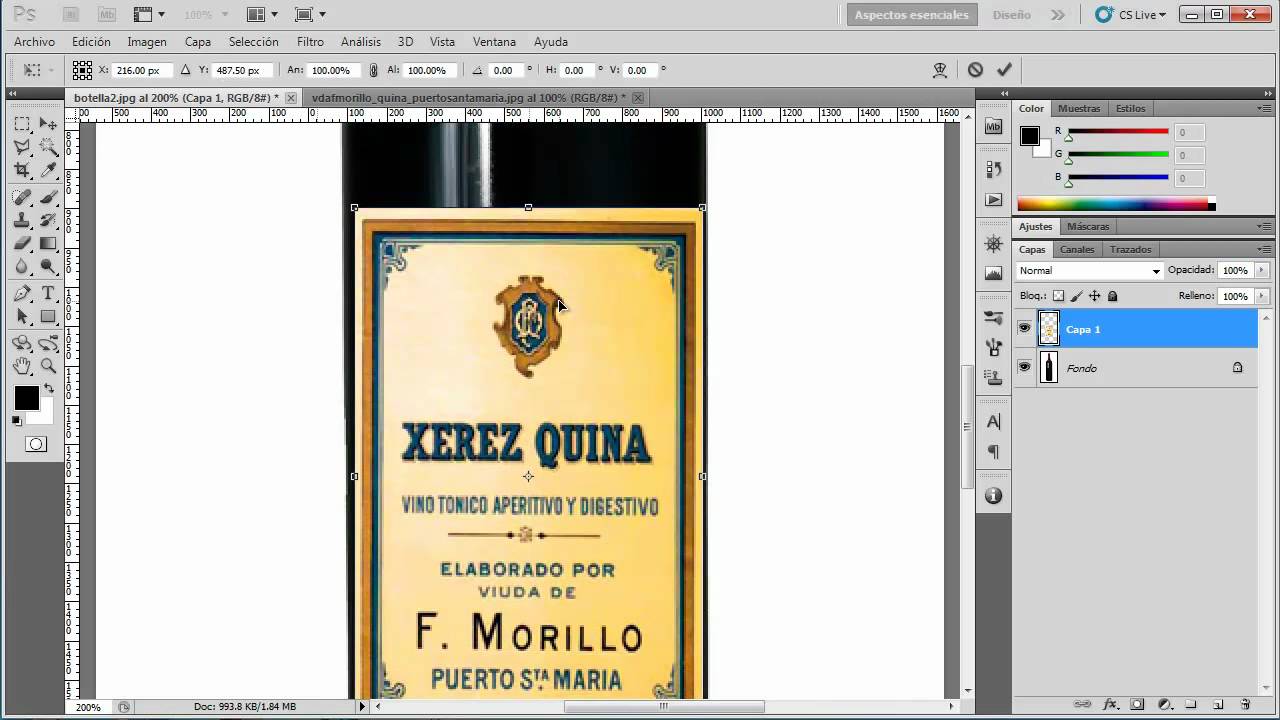Select the Horizontal Type tool
The image size is (1280, 720).
coord(48,293)
